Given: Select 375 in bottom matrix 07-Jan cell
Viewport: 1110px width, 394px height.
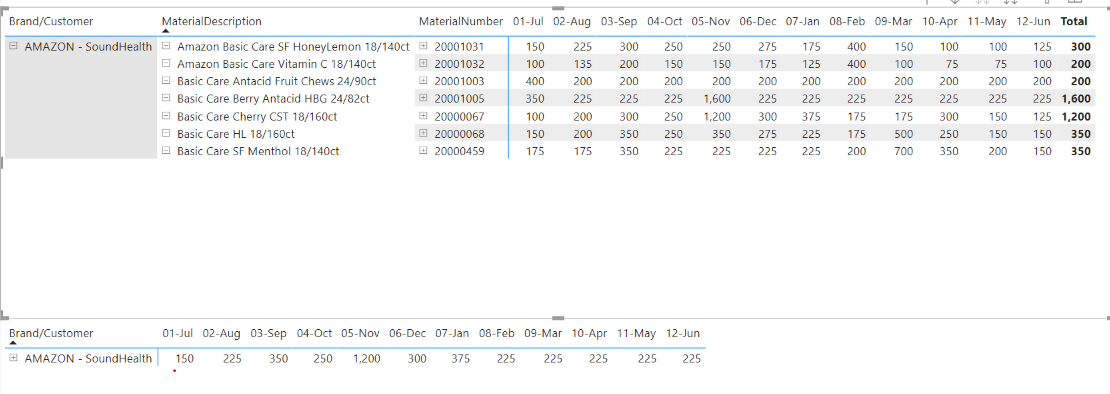Looking at the screenshot, I should point(460,359).
